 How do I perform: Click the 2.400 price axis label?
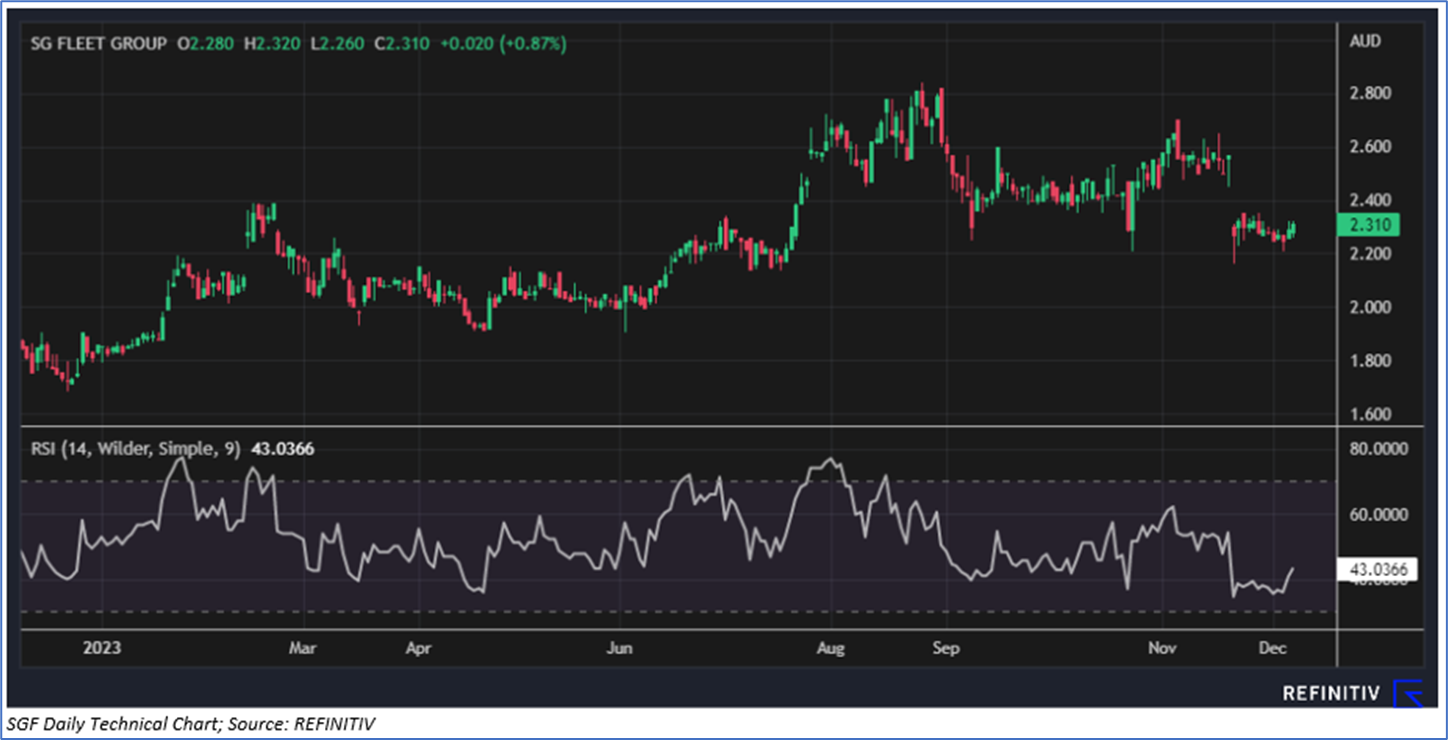tap(1369, 201)
